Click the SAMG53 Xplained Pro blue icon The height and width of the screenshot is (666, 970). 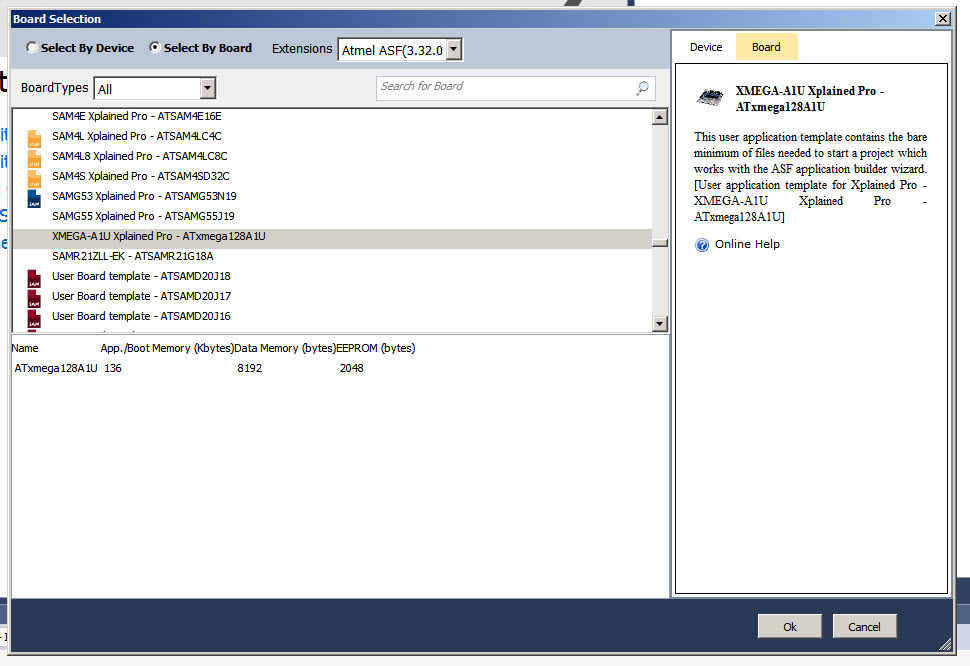click(x=34, y=198)
